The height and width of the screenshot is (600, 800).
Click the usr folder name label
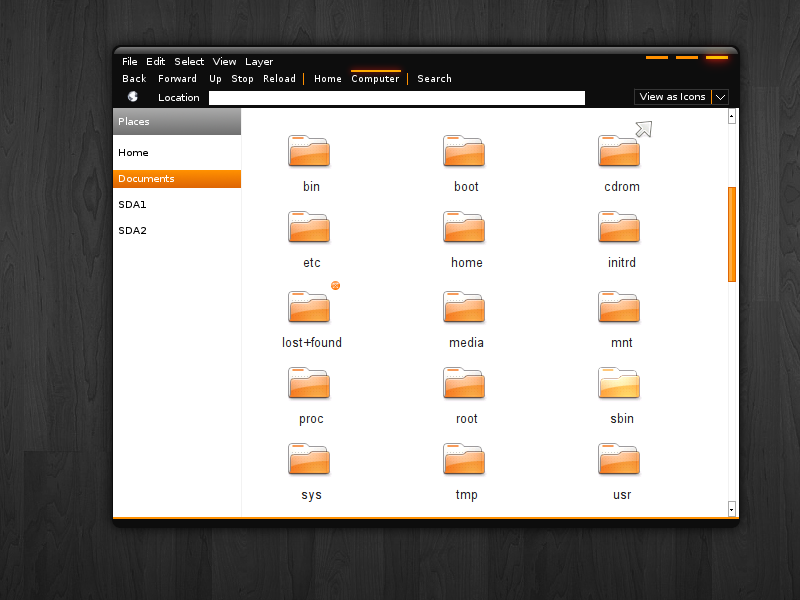622,495
